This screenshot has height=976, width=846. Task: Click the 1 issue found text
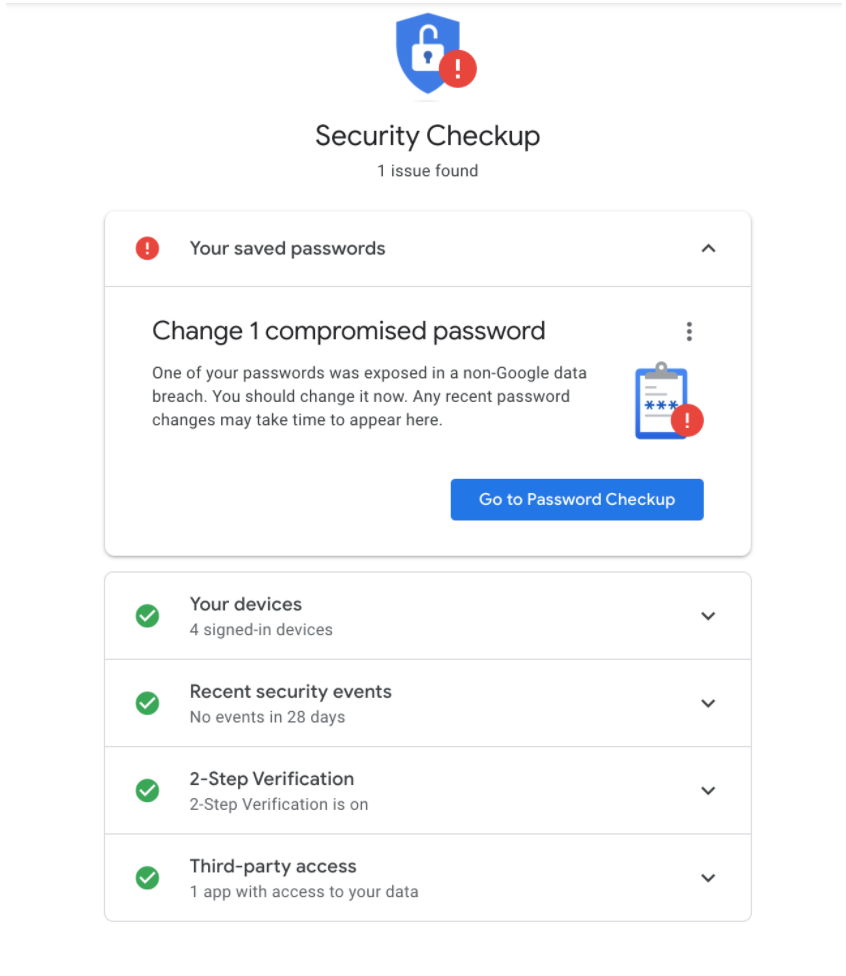pos(428,170)
